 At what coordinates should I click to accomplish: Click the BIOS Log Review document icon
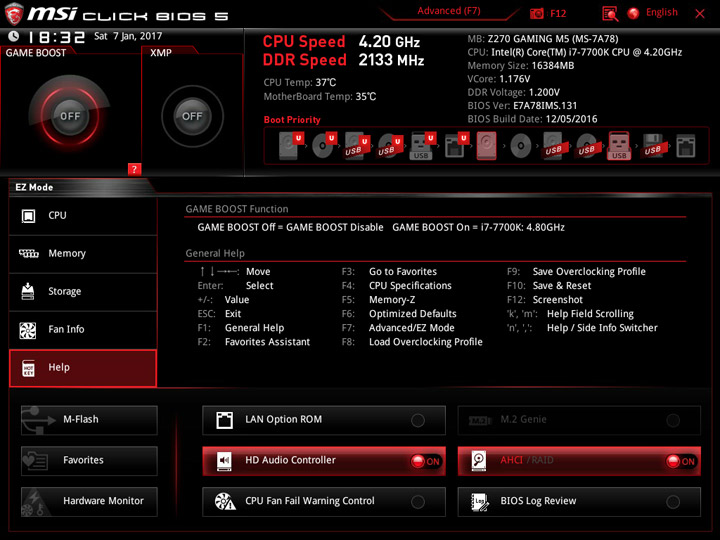point(480,502)
